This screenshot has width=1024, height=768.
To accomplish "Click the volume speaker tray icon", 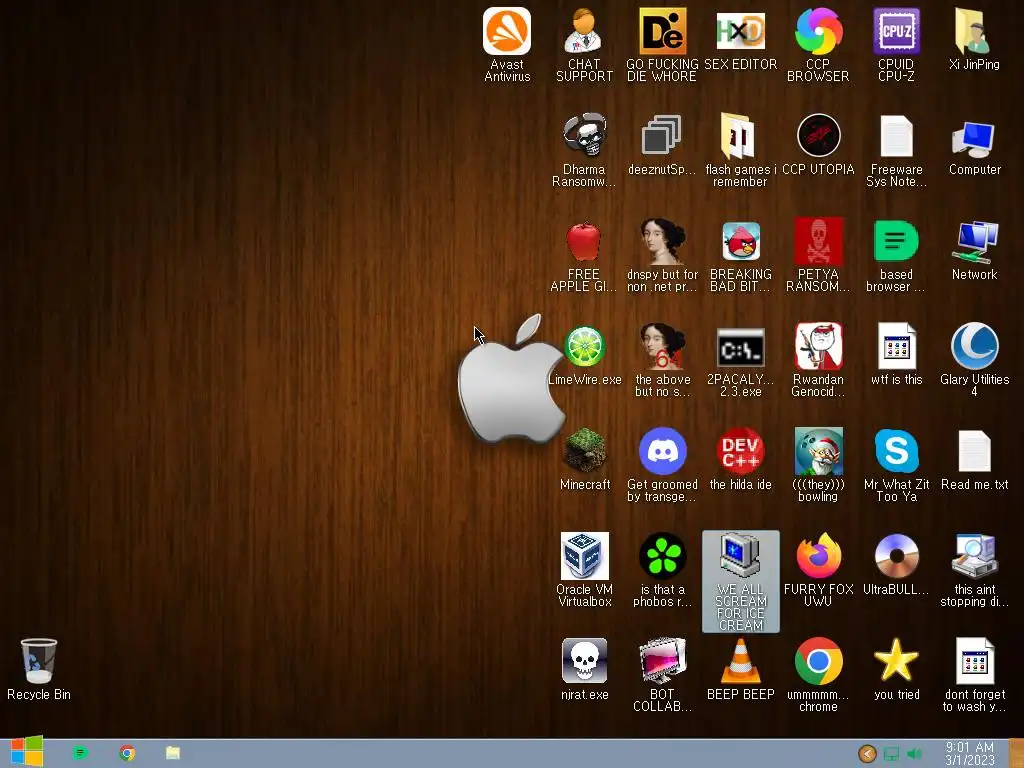I will (x=914, y=754).
